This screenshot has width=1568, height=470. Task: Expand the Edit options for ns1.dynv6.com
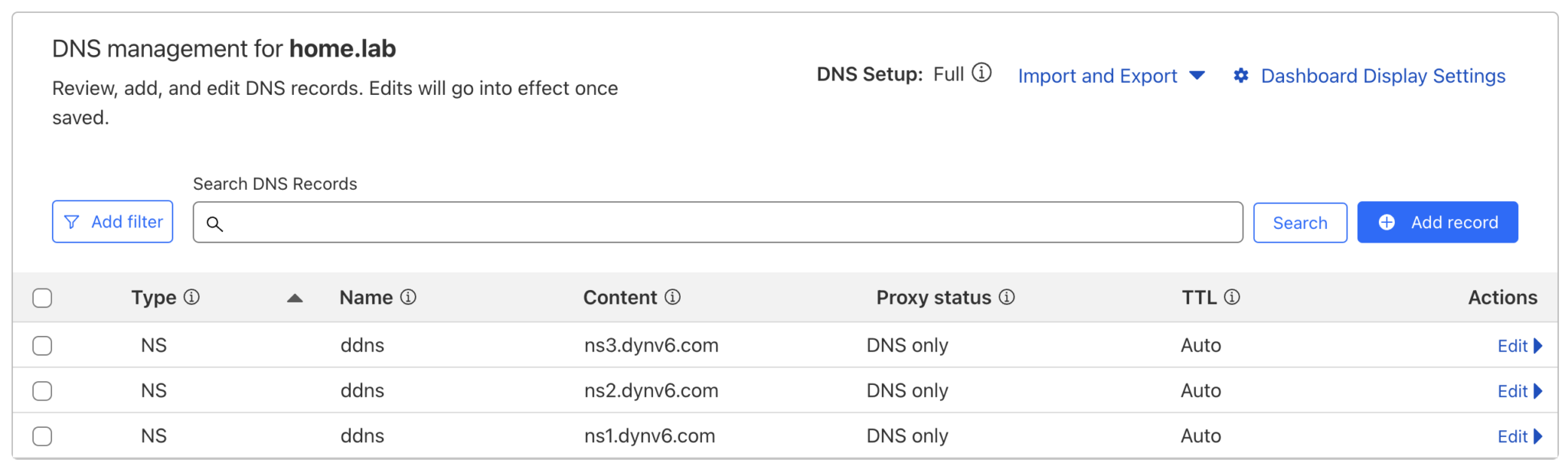(x=1519, y=436)
